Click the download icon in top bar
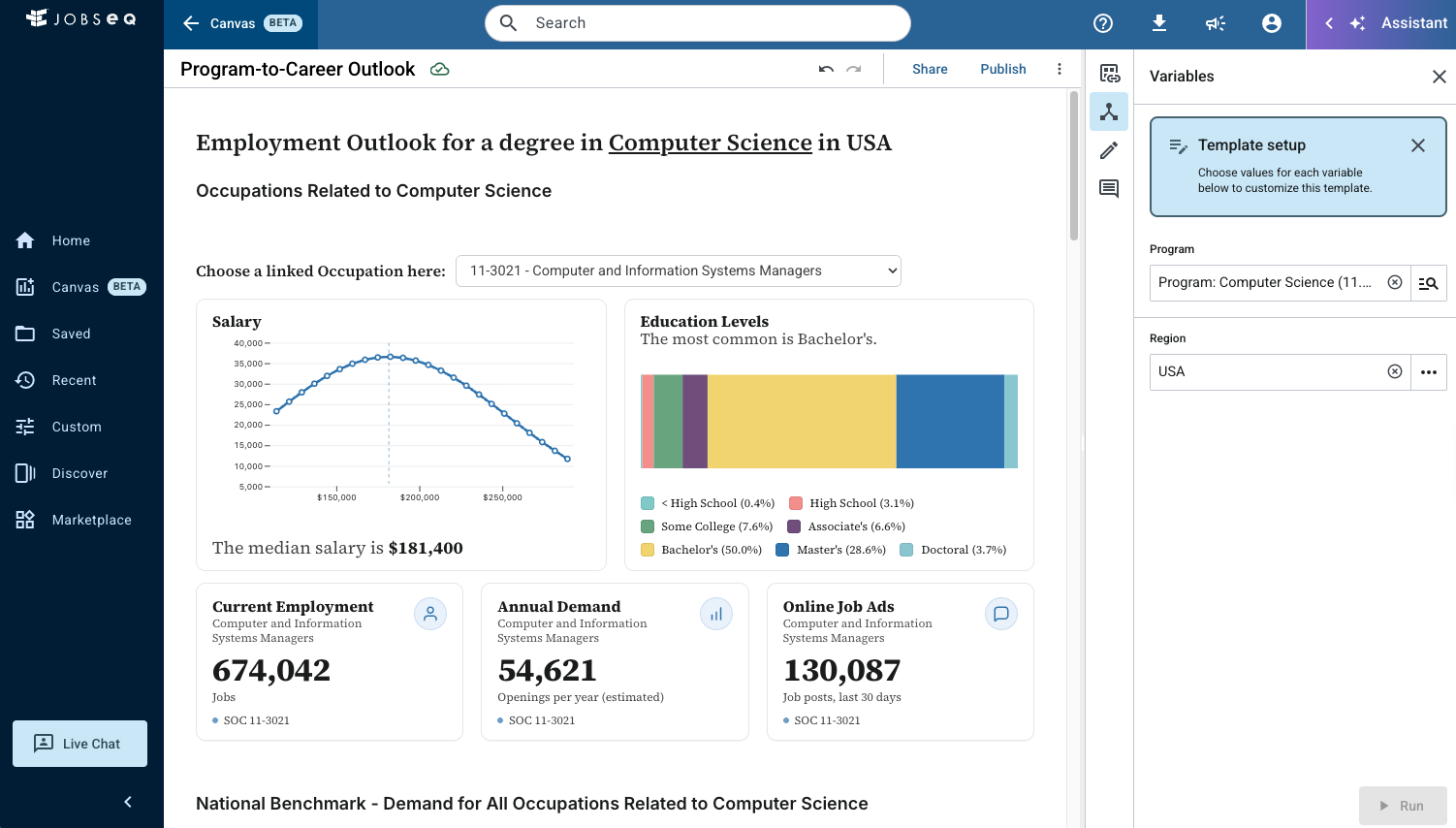Screen dimensions: 1456x828 [x=1159, y=23]
